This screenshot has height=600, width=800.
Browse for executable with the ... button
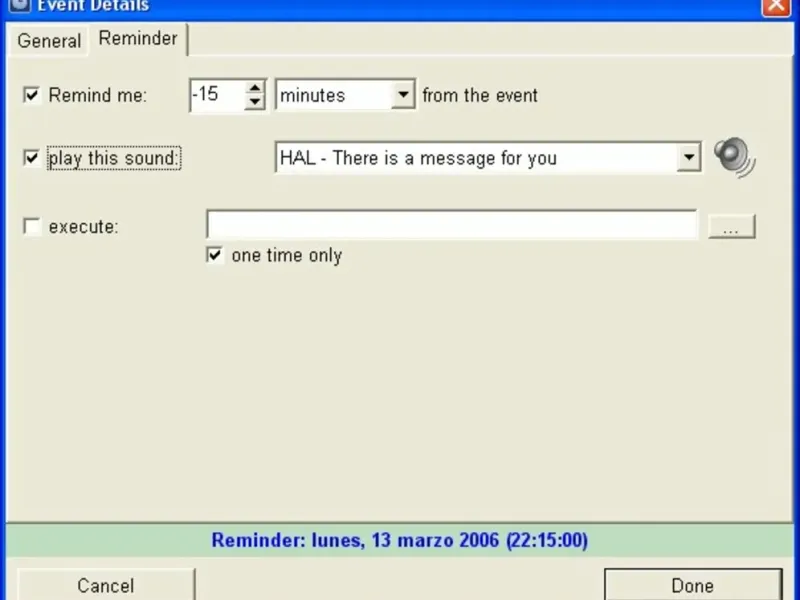[x=732, y=227]
